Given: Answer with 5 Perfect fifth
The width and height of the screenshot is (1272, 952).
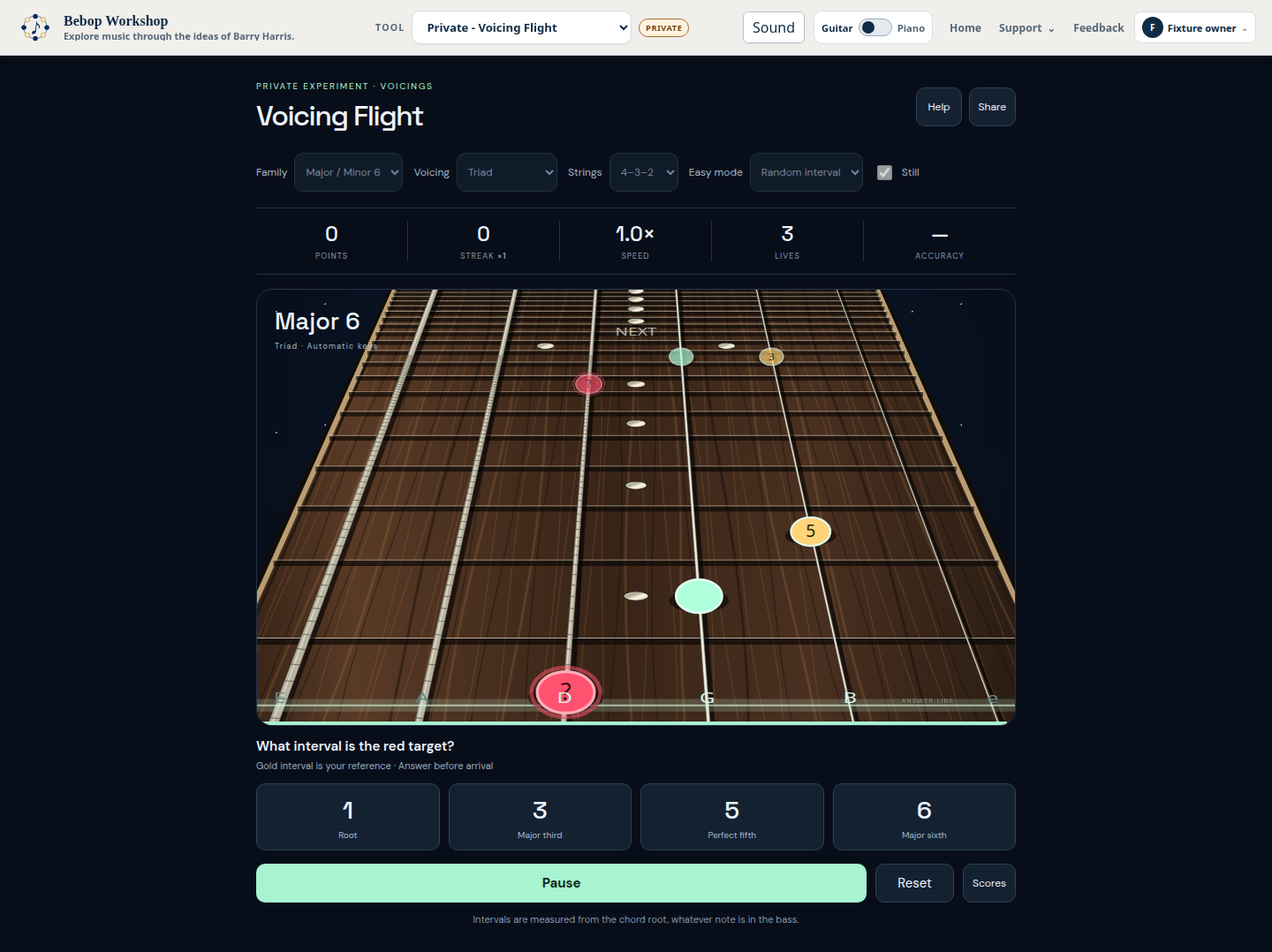Looking at the screenshot, I should pyautogui.click(x=732, y=817).
